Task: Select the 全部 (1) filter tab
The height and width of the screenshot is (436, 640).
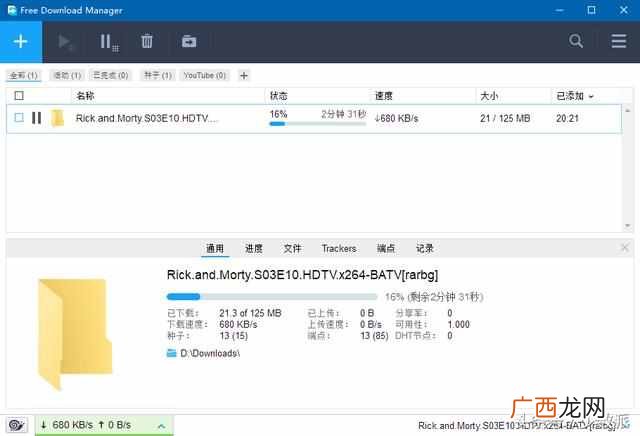Action: point(24,76)
